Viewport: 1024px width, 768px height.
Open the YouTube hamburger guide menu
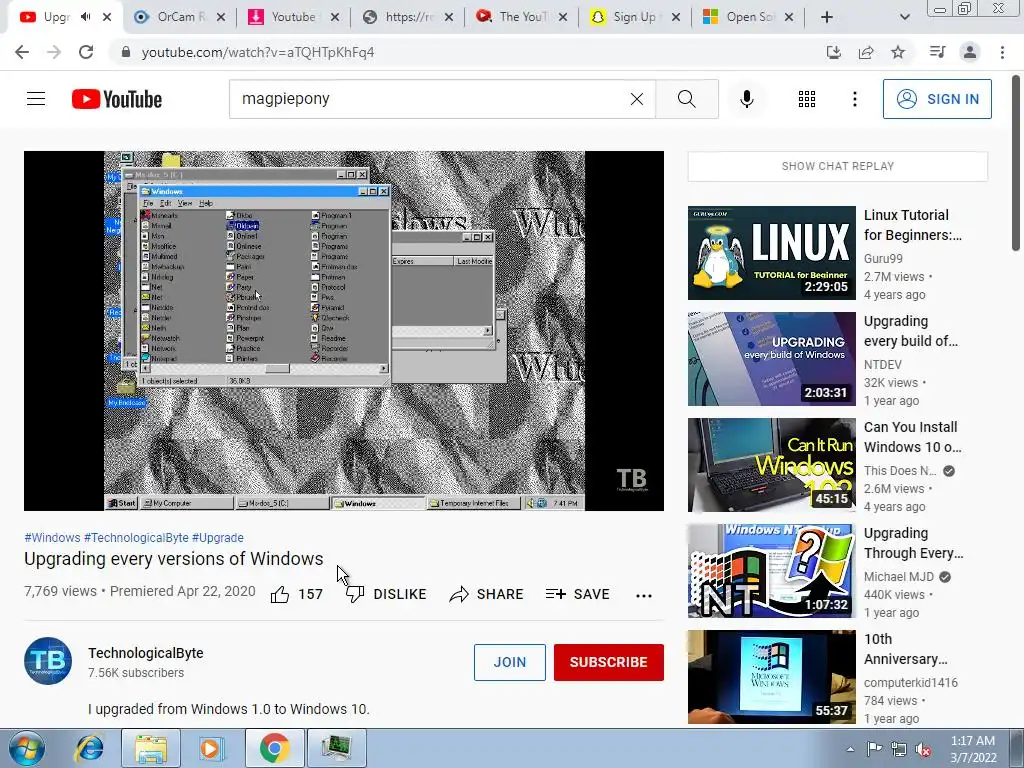pyautogui.click(x=36, y=99)
